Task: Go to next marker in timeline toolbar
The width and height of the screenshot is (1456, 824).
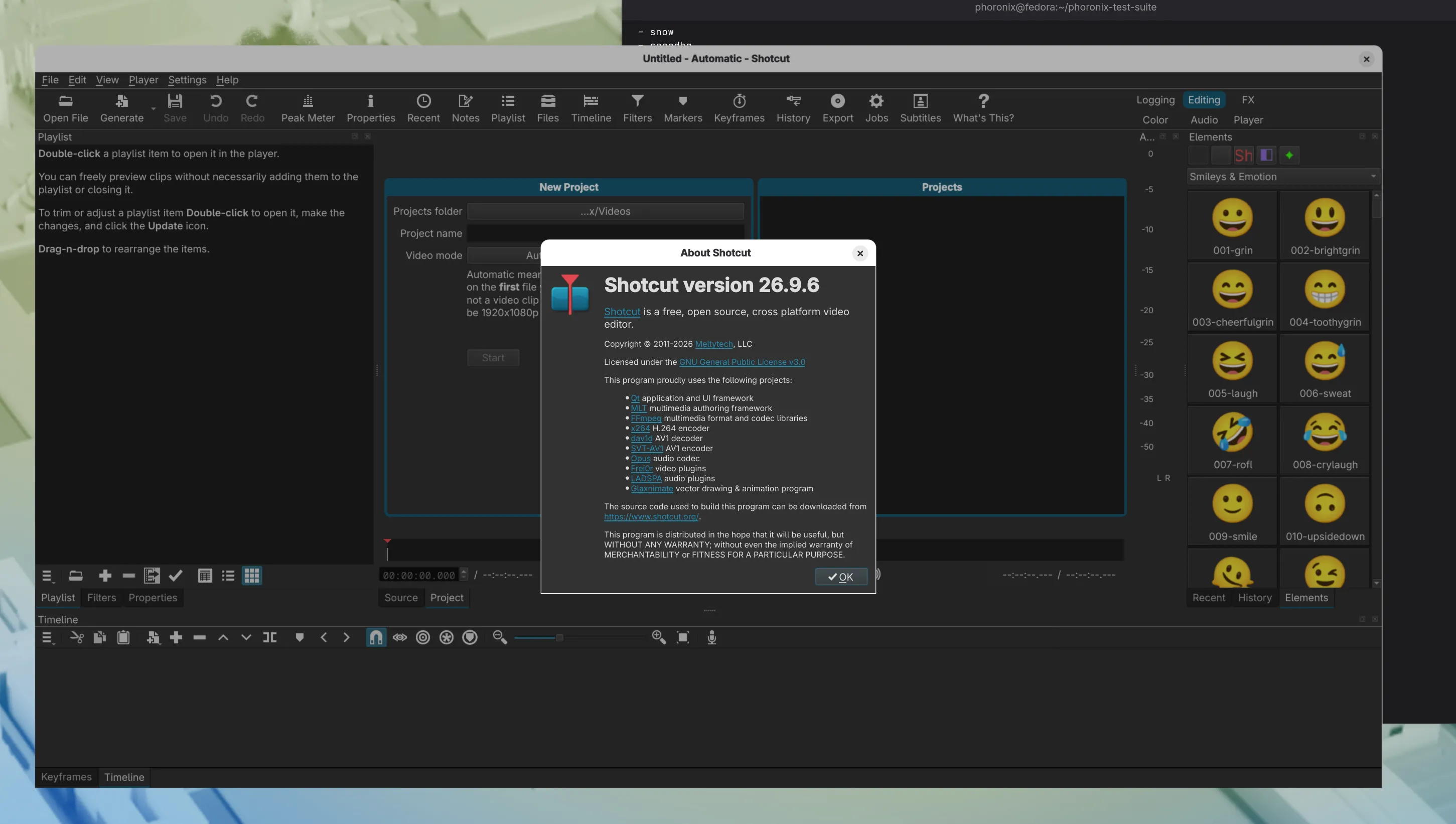Action: (346, 638)
